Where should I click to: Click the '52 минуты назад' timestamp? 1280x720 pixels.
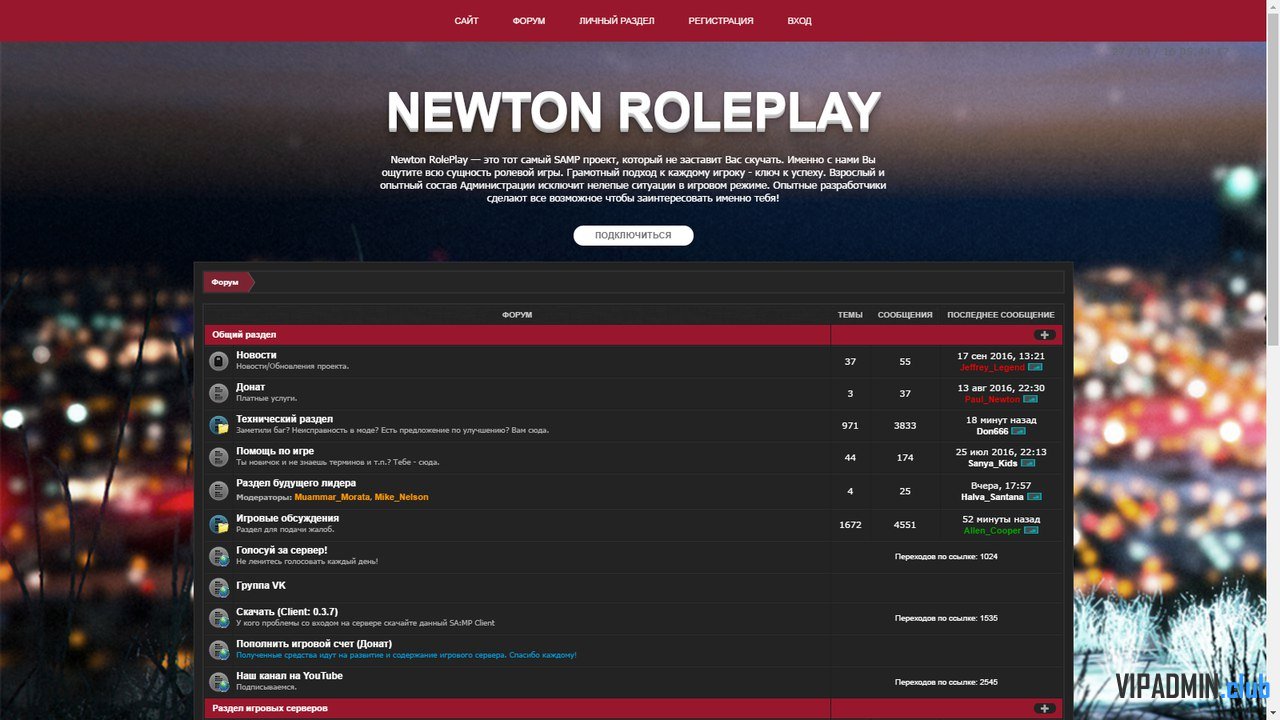pos(1001,519)
